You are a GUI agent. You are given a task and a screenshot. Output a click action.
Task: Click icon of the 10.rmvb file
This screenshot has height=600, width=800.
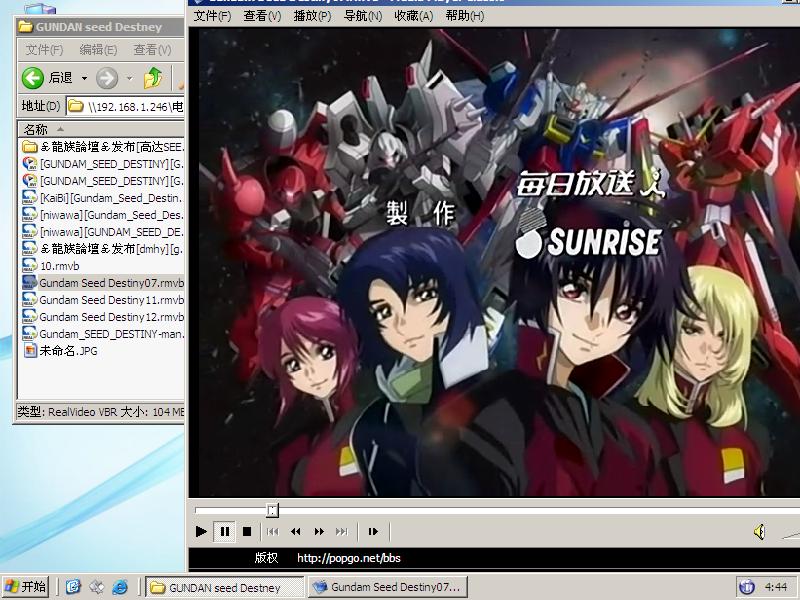point(30,266)
